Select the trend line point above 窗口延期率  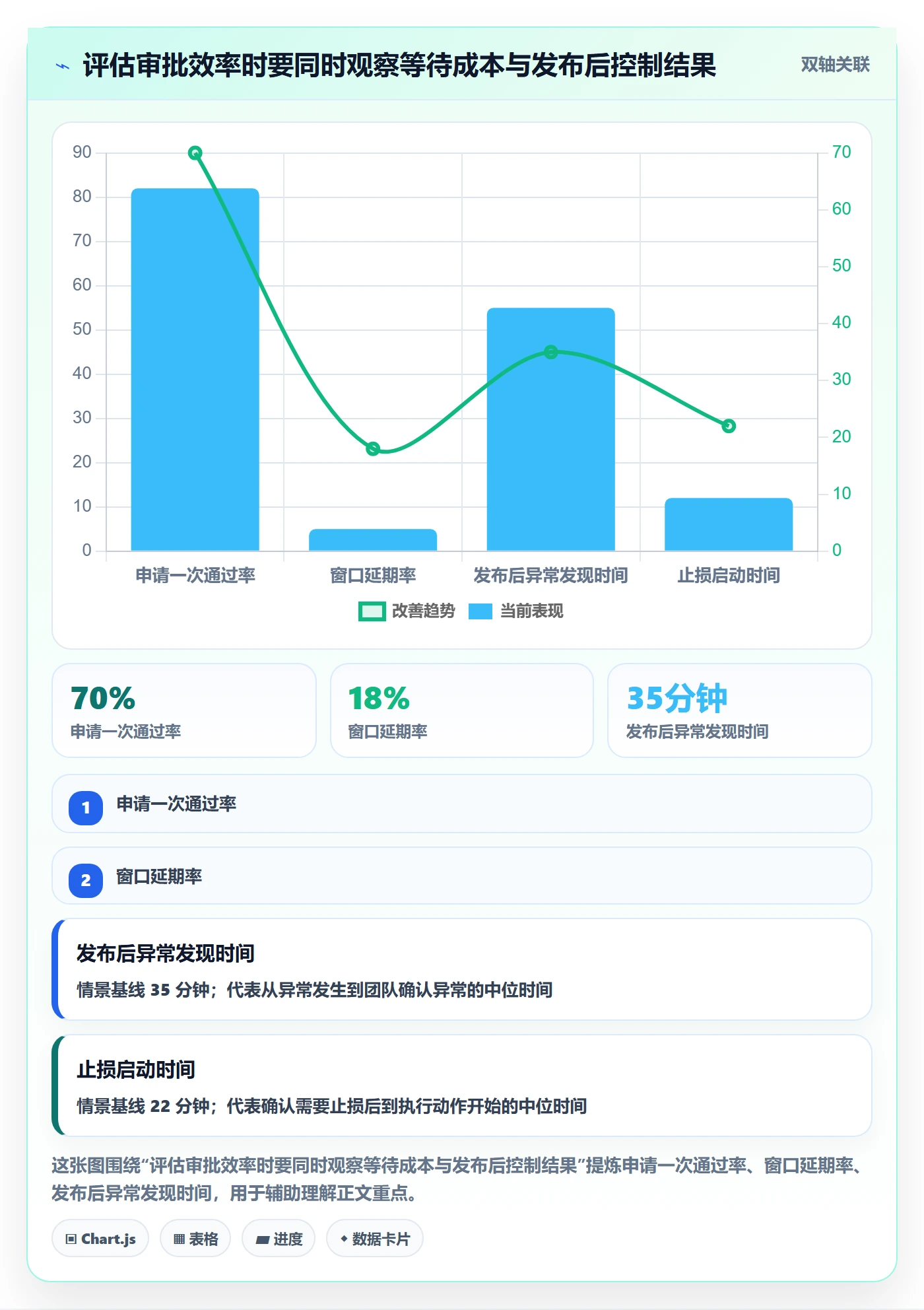[x=373, y=449]
